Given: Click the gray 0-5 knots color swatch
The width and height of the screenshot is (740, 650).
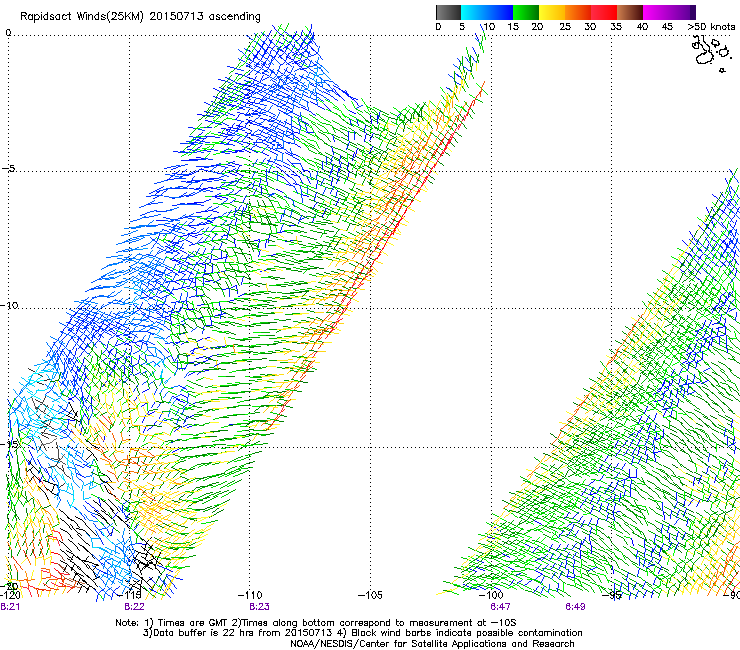Looking at the screenshot, I should click(448, 12).
